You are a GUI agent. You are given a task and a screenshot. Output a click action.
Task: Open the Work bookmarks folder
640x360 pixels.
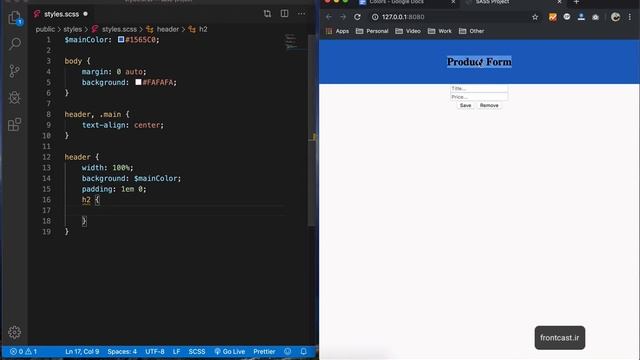pos(440,31)
